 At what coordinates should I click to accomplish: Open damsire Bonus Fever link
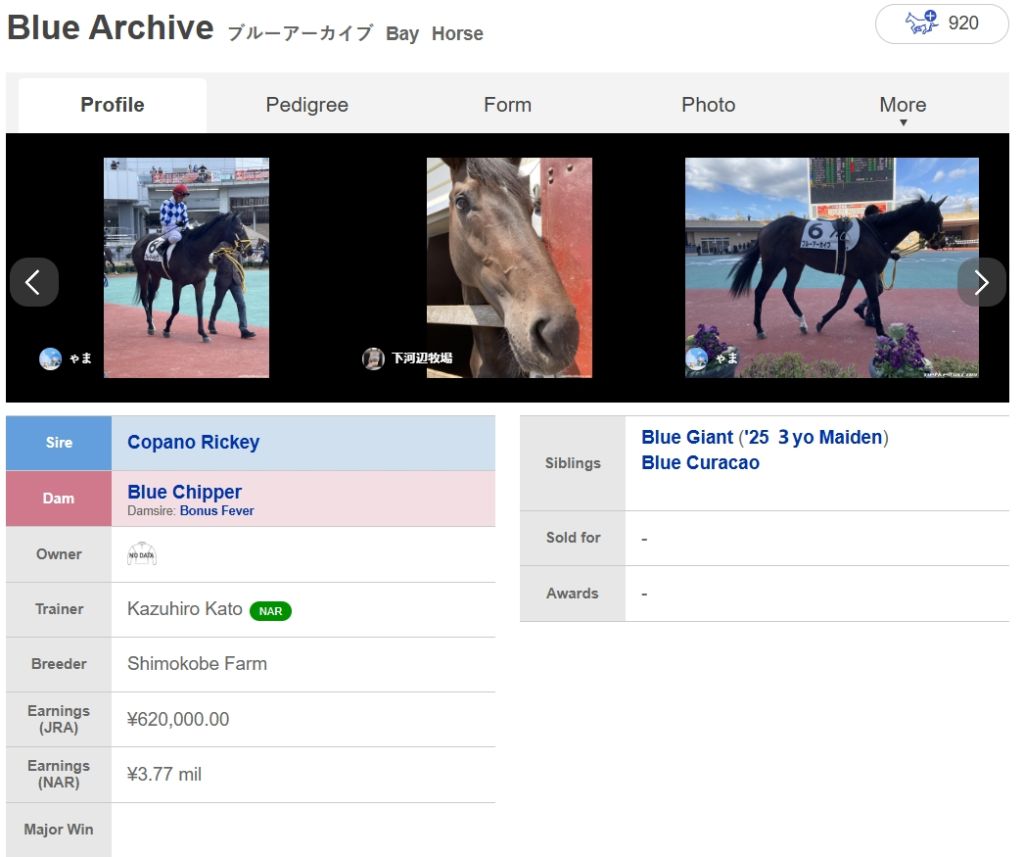217,511
